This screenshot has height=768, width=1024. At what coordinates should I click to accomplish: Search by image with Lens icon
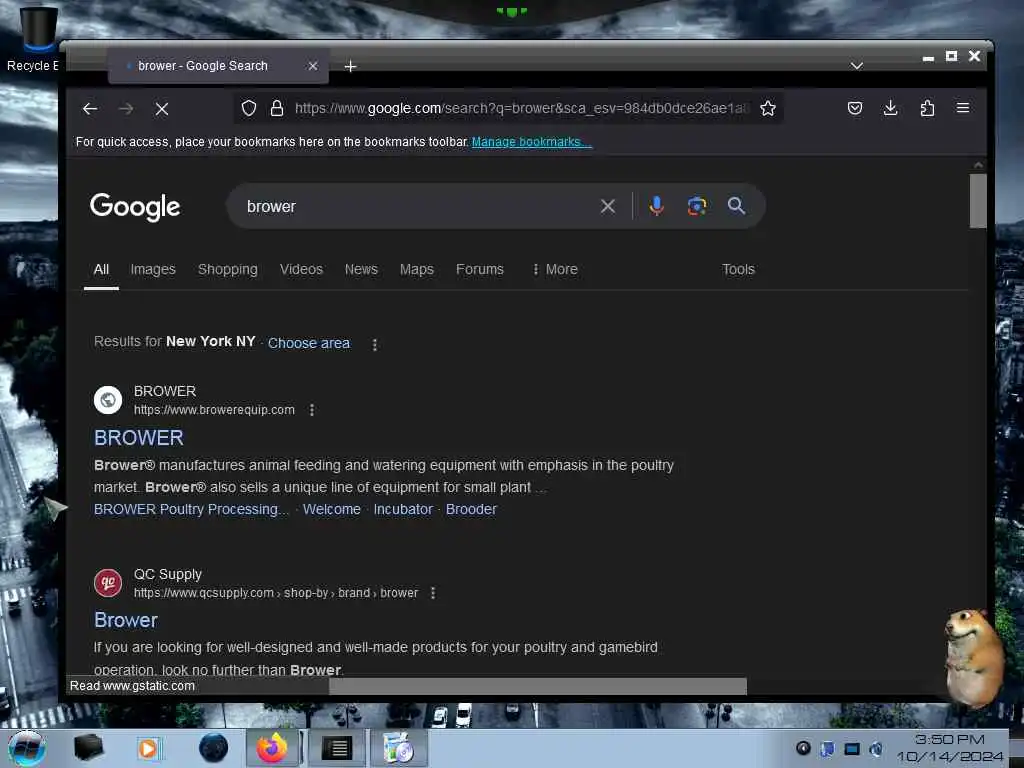(x=696, y=206)
